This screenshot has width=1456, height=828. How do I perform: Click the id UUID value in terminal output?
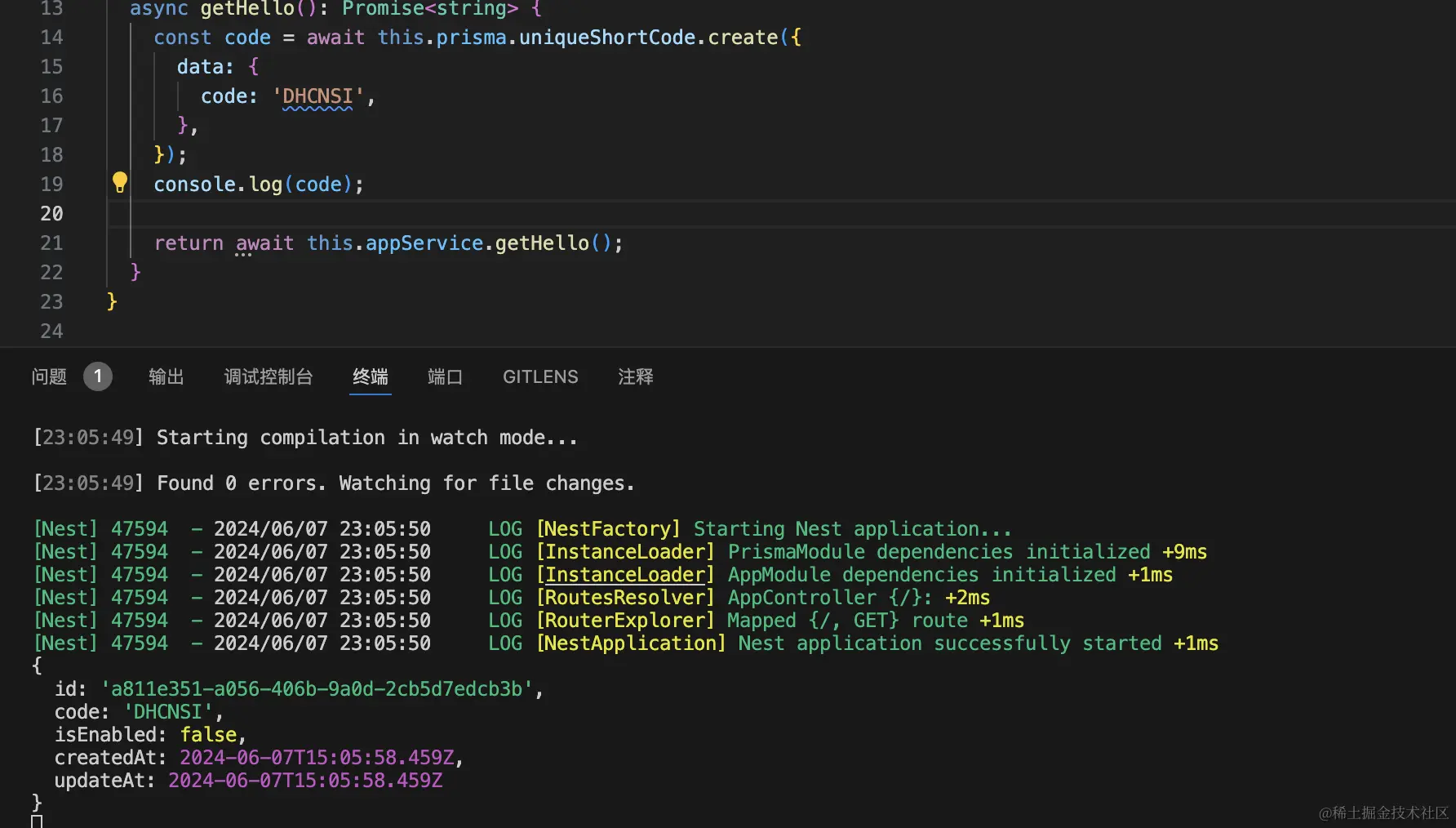point(317,689)
